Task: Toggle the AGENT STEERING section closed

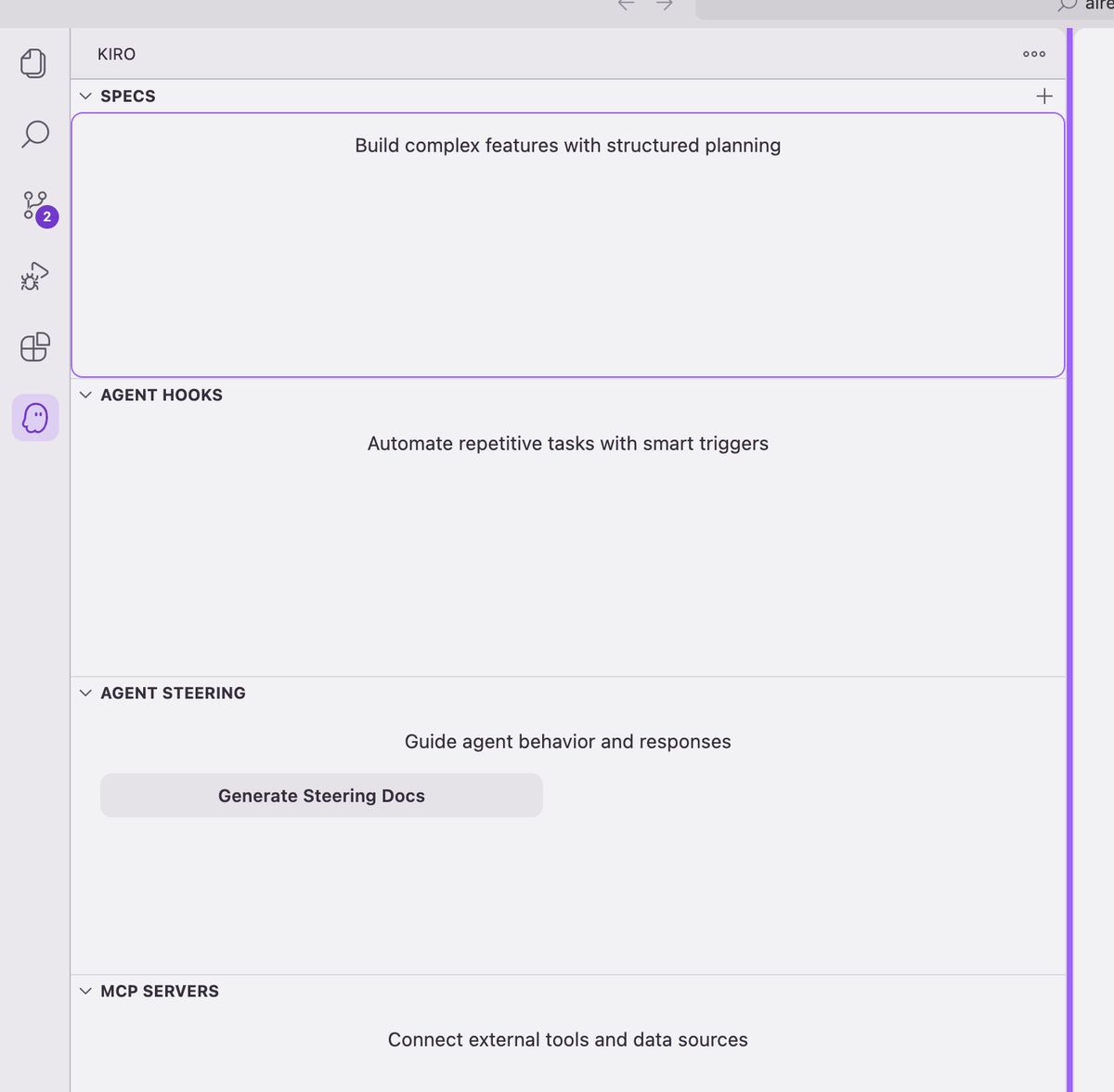Action: pos(85,693)
